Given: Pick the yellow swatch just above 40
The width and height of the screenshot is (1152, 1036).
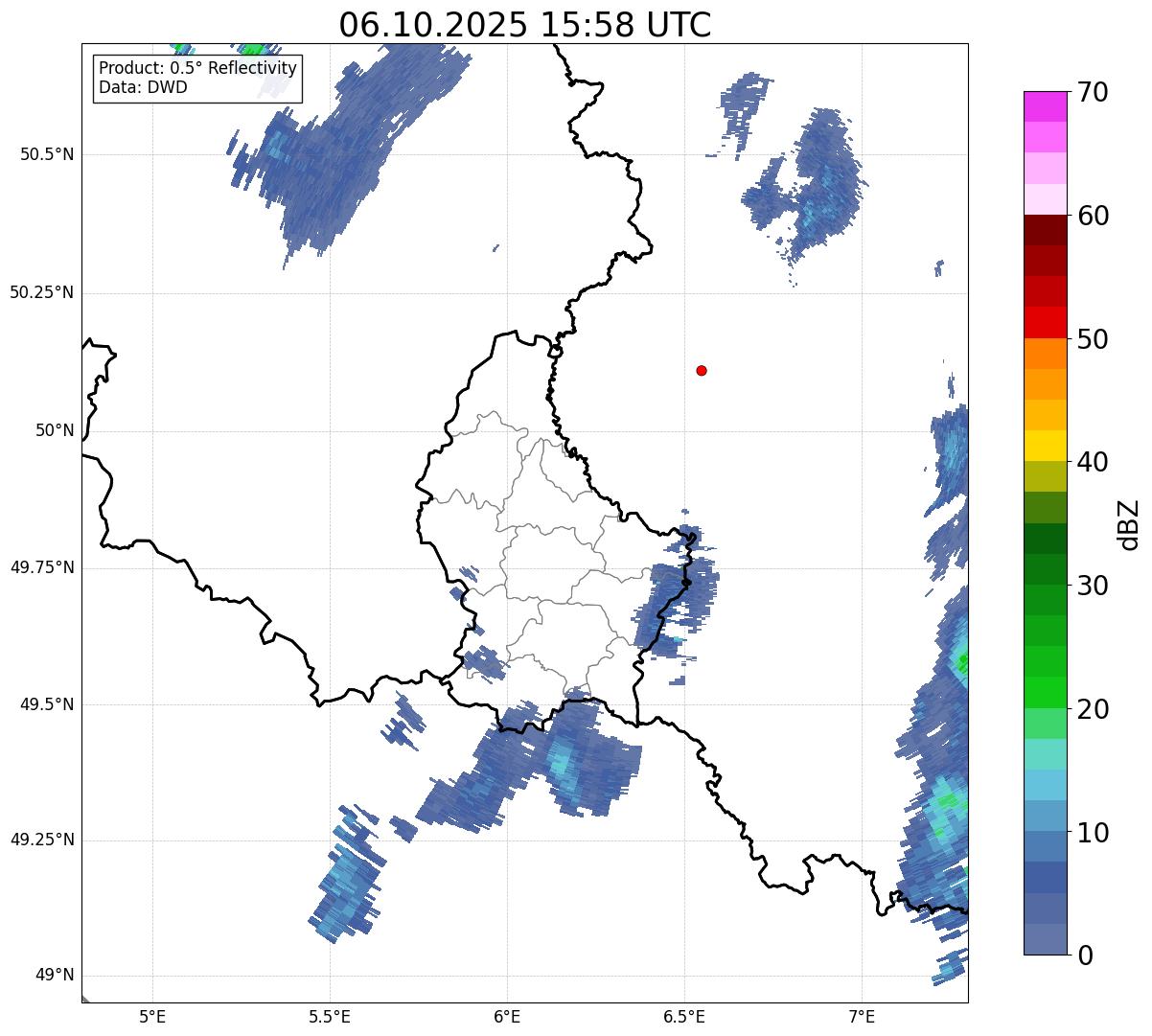Looking at the screenshot, I should point(1045,446).
